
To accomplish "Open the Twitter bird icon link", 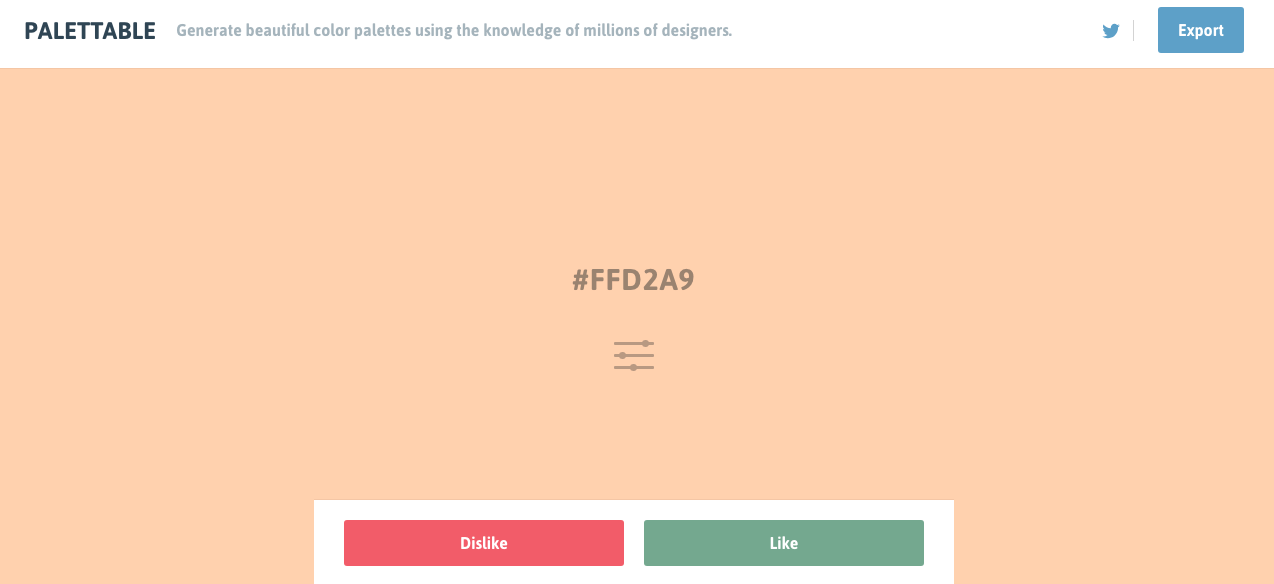I will pyautogui.click(x=1110, y=31).
